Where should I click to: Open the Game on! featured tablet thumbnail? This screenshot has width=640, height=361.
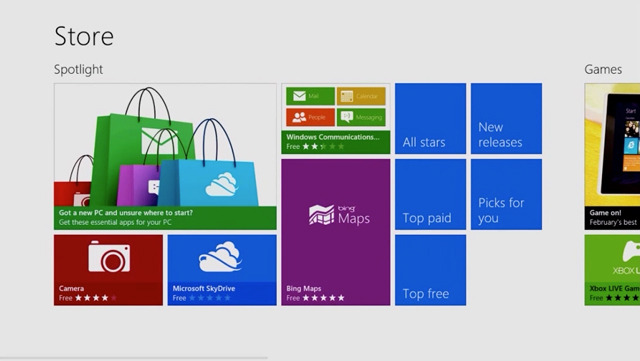coord(612,156)
